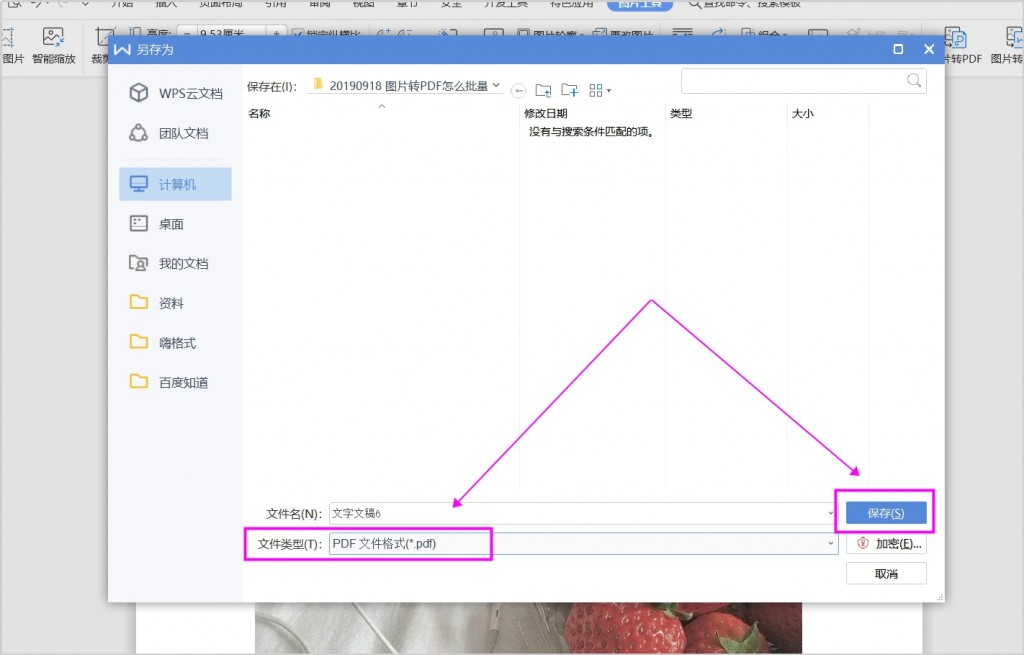Close the 另存为 dialog
This screenshot has height=655, width=1024.
coord(929,49)
